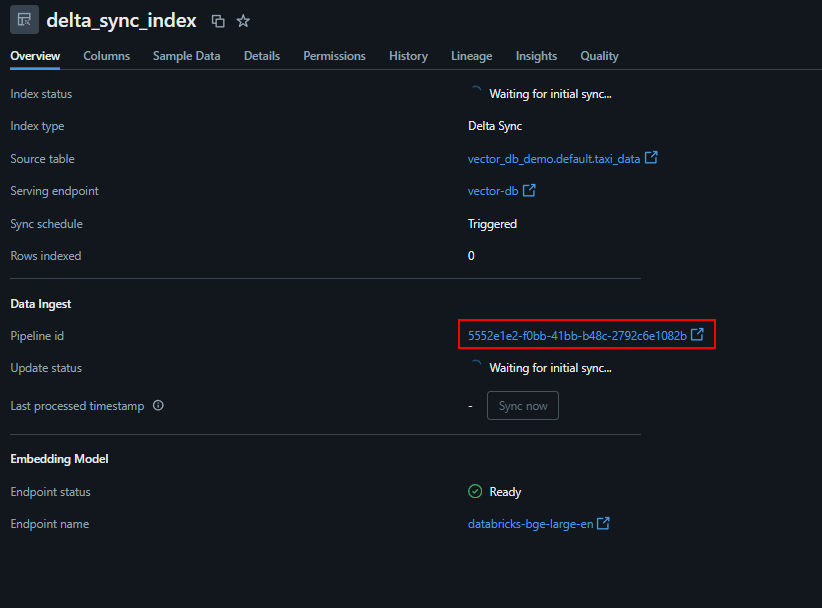
Task: Click the Embedding Model heading
Action: point(59,459)
